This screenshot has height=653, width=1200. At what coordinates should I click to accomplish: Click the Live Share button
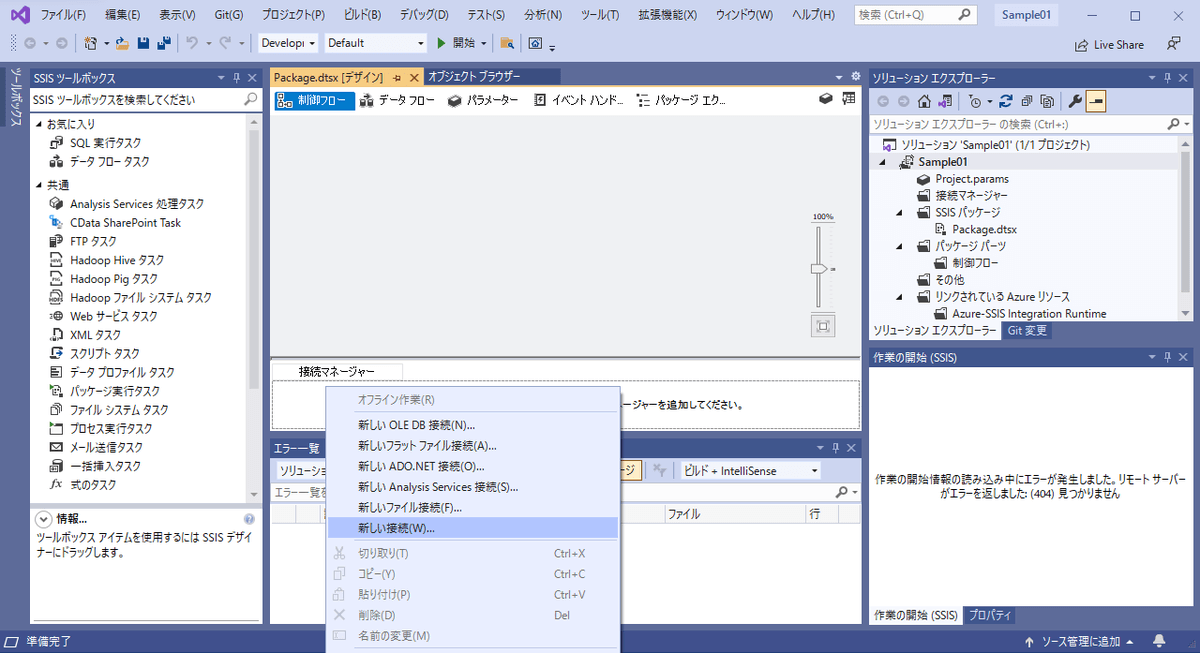coord(1109,44)
